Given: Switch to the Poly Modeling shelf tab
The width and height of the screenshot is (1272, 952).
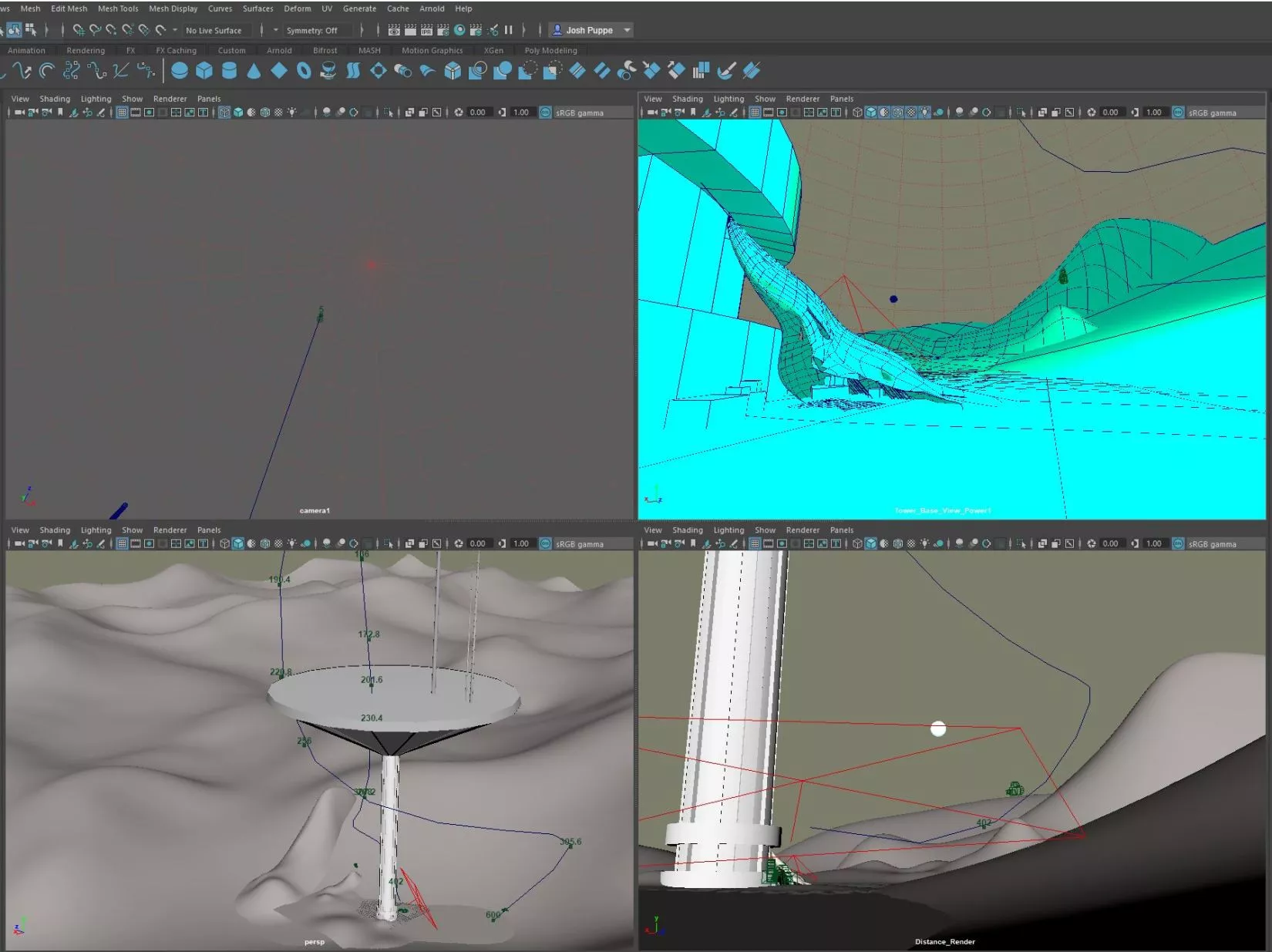Looking at the screenshot, I should [x=550, y=51].
